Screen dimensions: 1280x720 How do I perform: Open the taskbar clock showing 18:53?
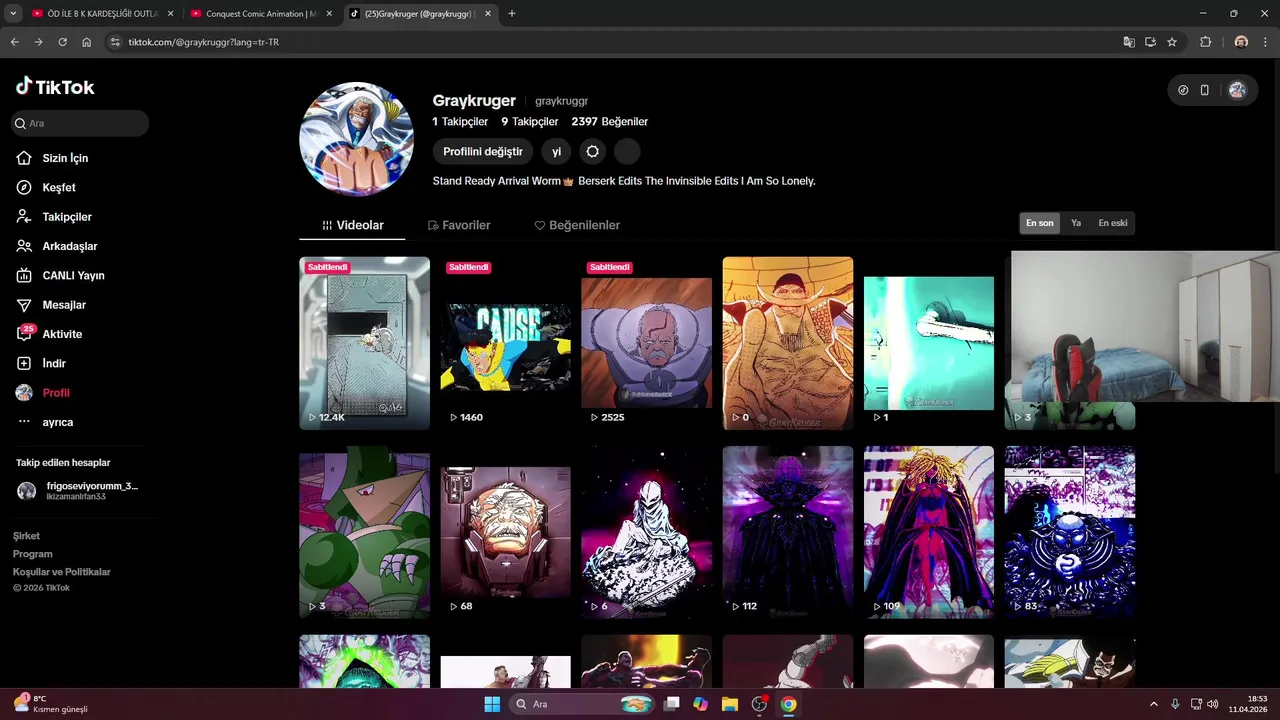click(1249, 704)
